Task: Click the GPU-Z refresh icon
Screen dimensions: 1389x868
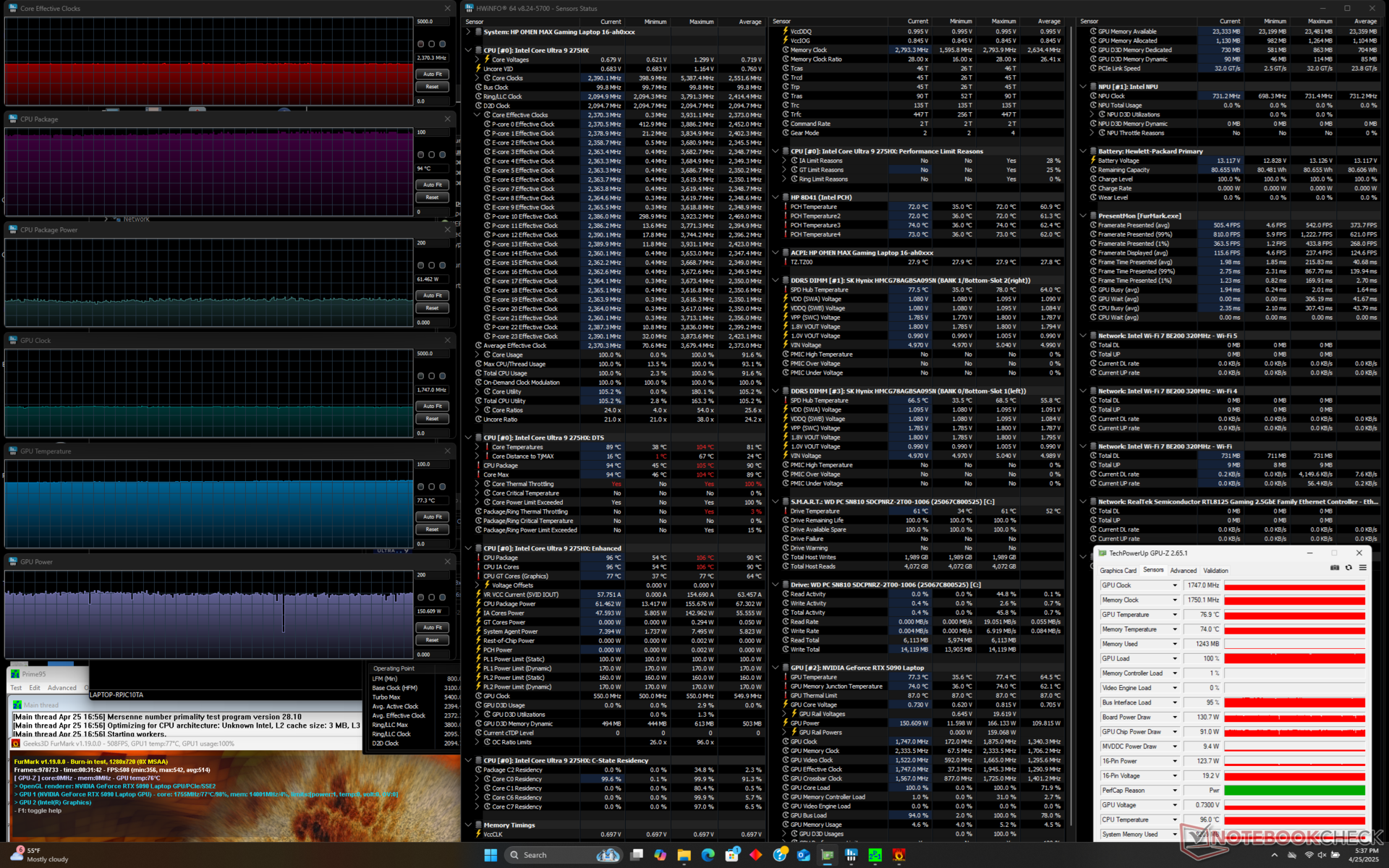Action: click(1348, 568)
